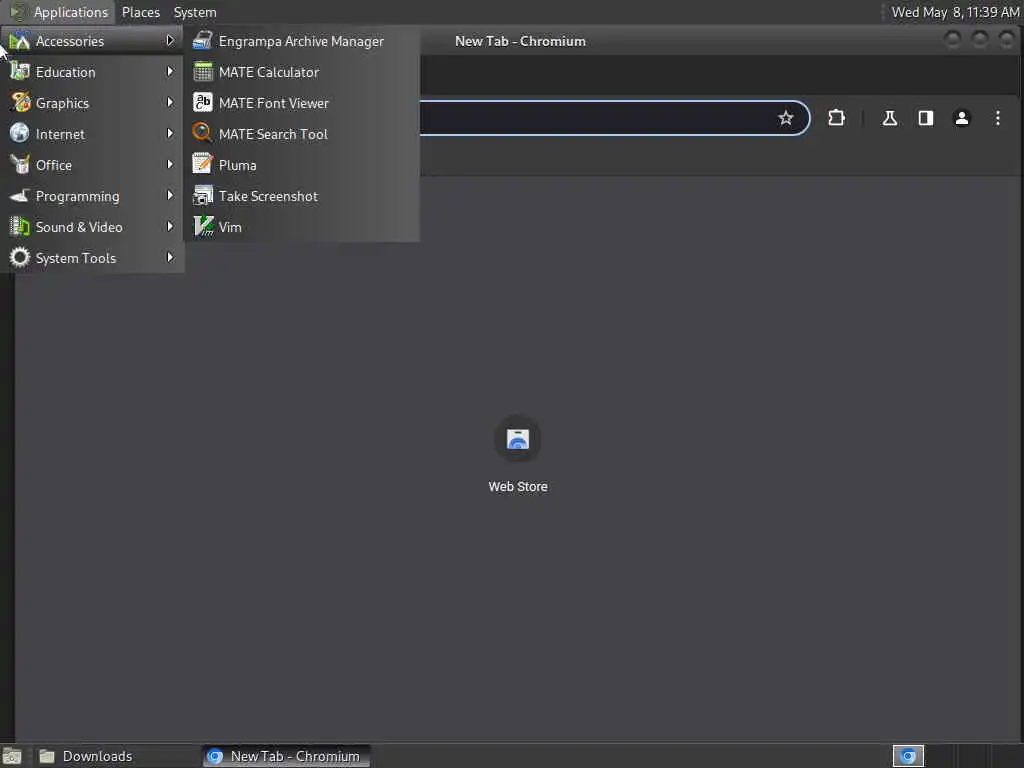Viewport: 1024px width, 768px height.
Task: Open Chromium three-dot menu
Action: (997, 118)
